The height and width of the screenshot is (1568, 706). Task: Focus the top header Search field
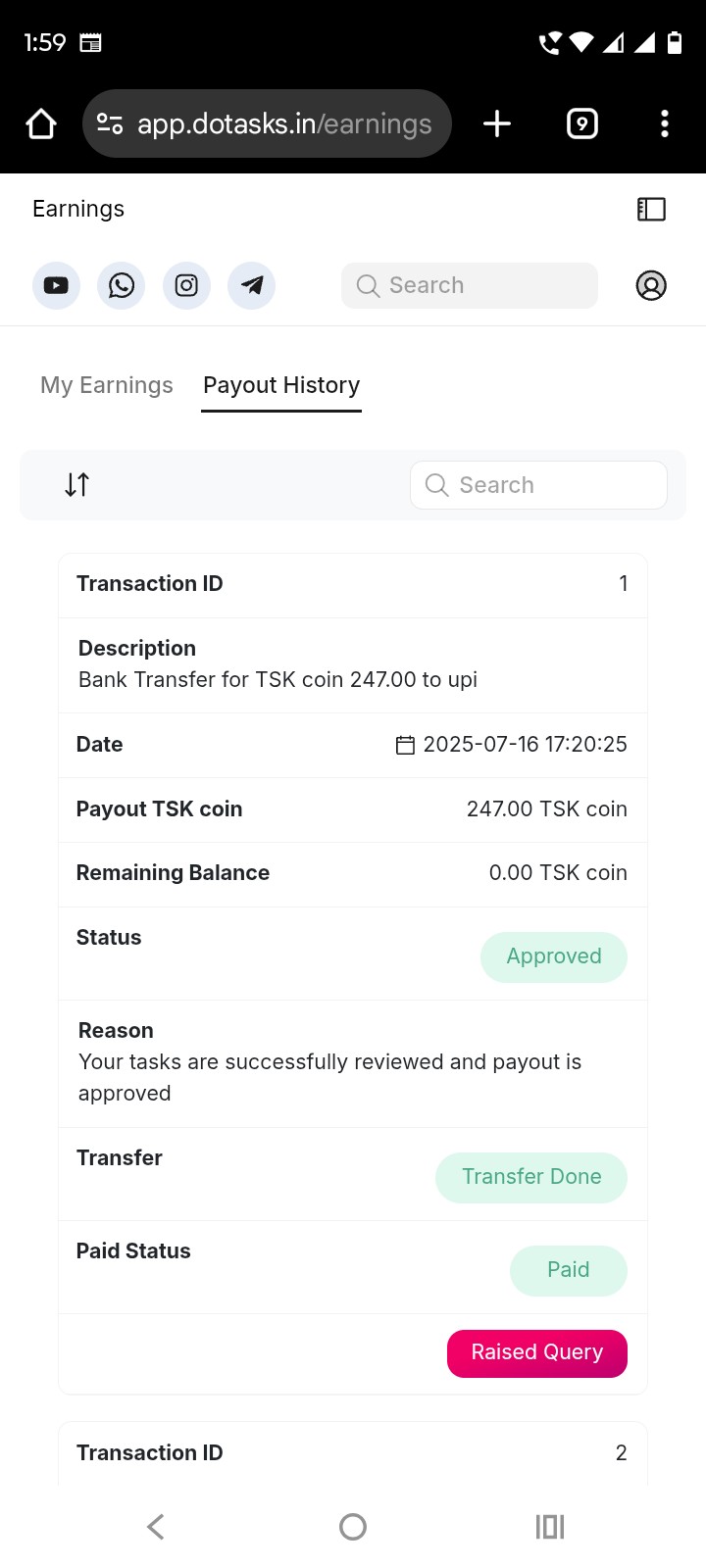[x=470, y=286]
